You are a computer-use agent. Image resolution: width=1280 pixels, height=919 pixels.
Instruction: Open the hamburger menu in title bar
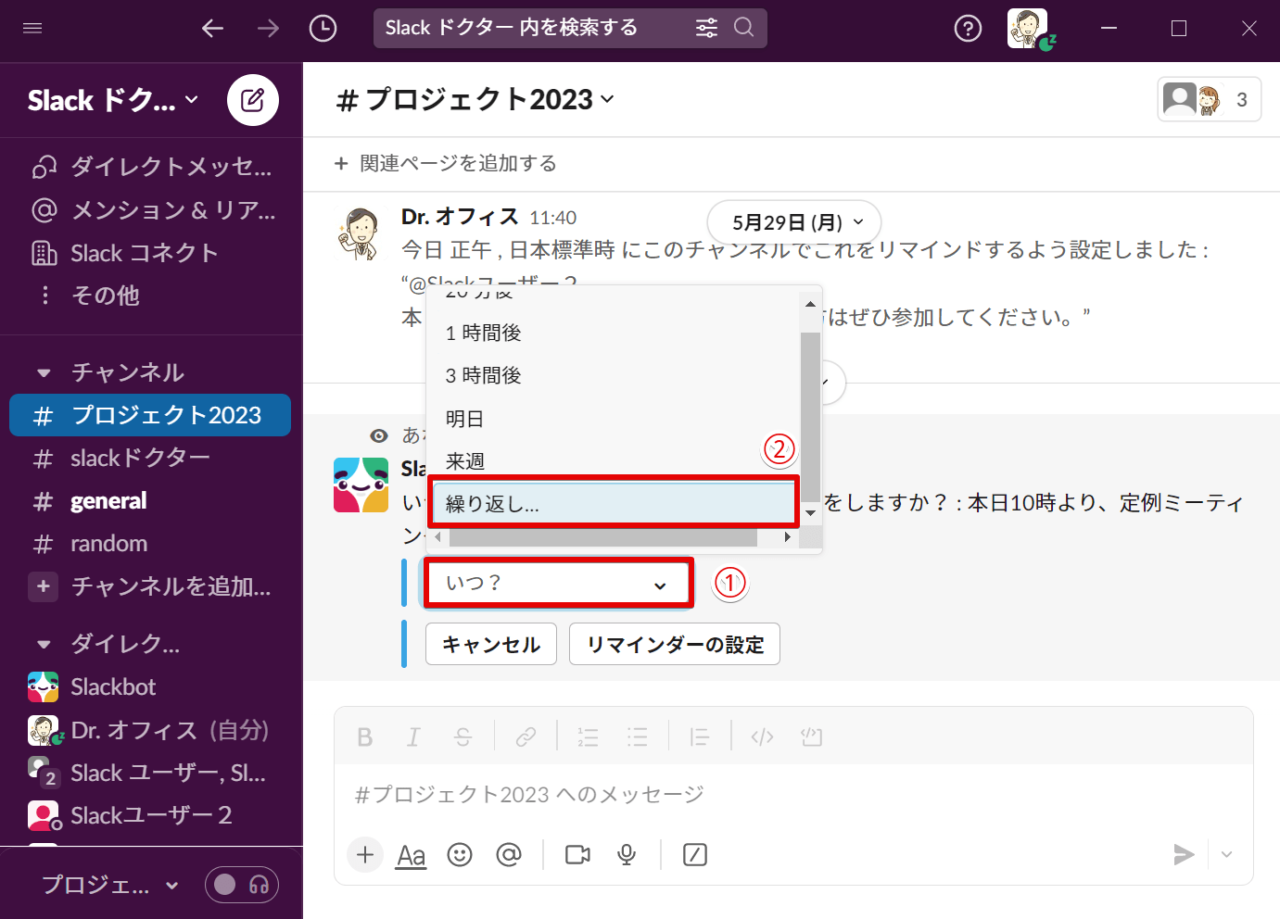32,28
